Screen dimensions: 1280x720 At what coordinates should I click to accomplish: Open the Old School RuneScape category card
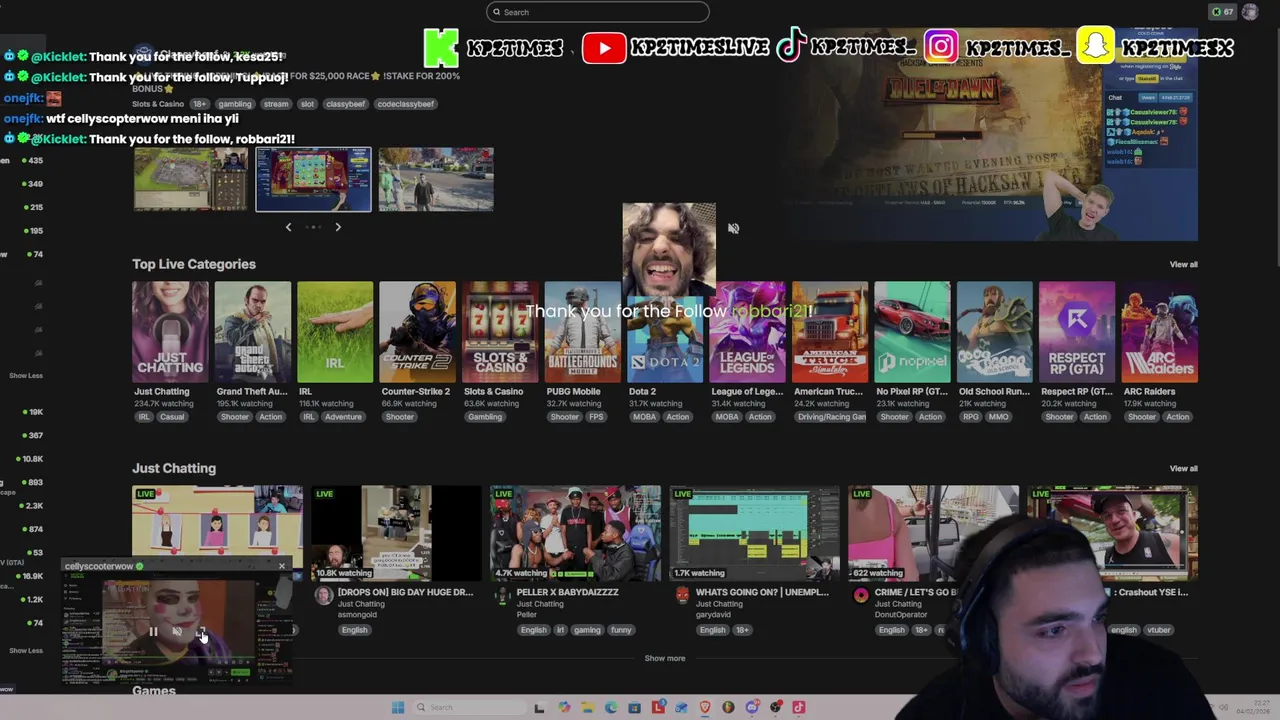click(995, 332)
